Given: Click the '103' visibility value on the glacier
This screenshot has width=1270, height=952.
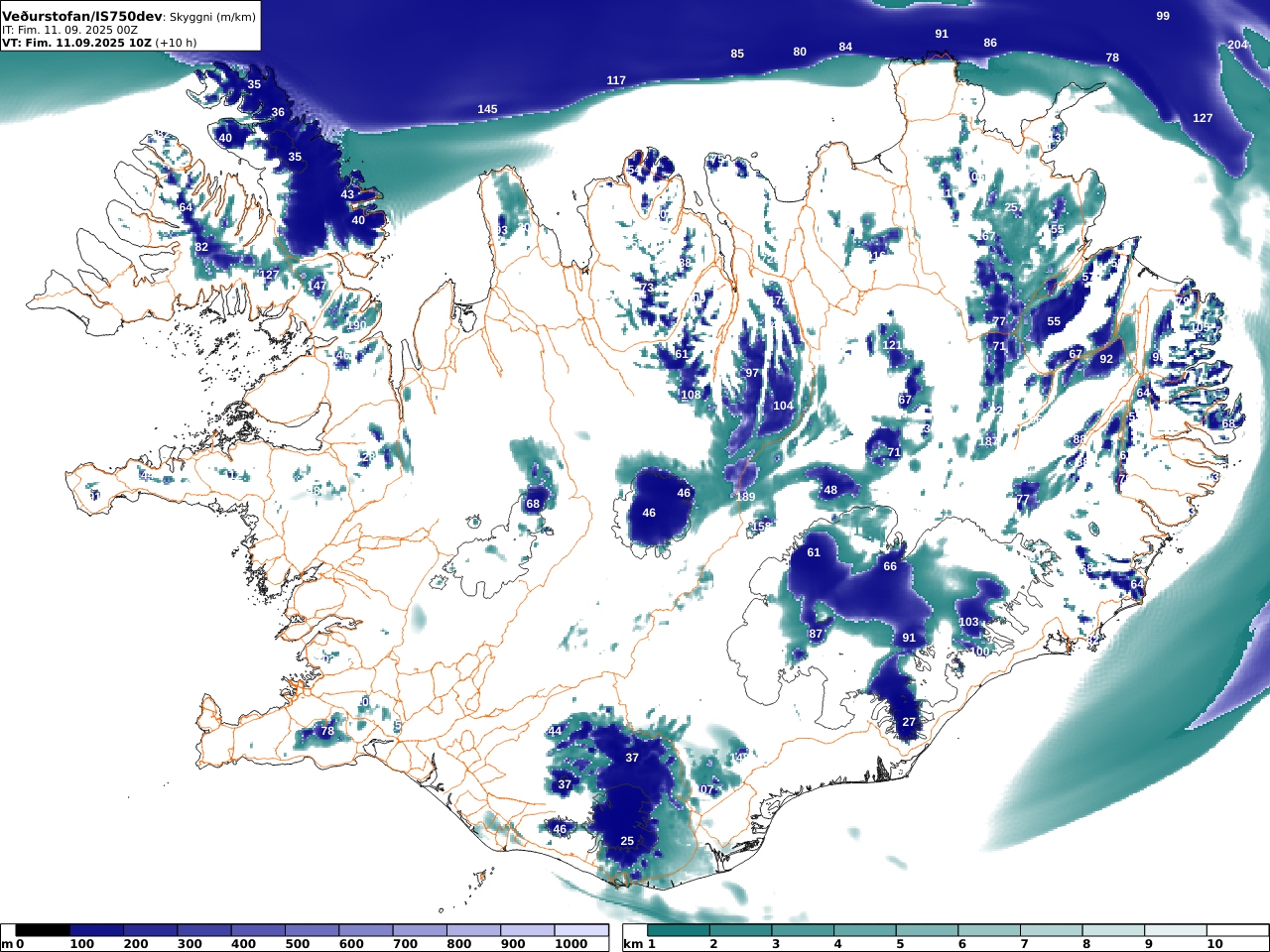Looking at the screenshot, I should (x=968, y=622).
